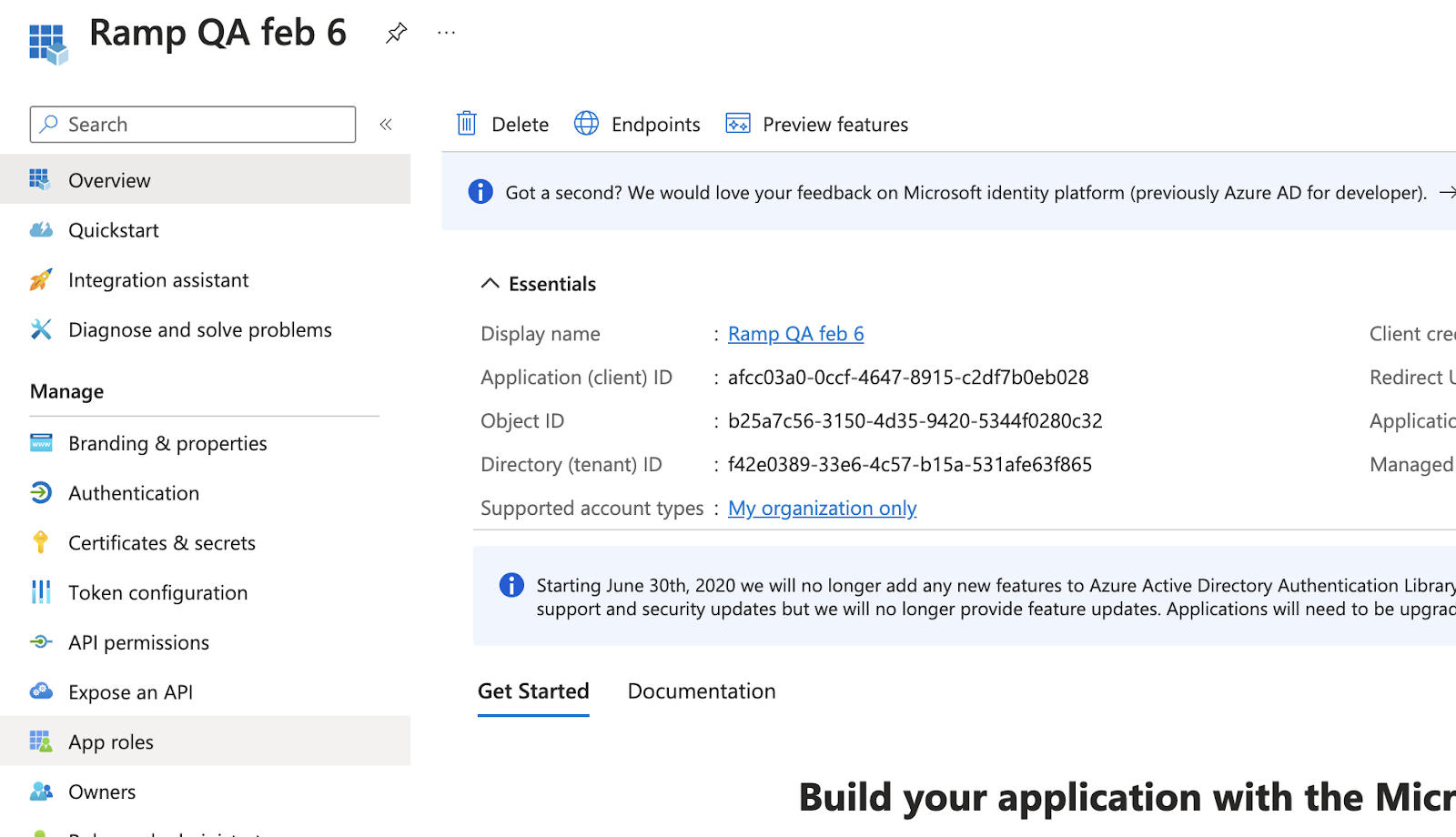Click the Diagnose wrench icon

(x=41, y=329)
